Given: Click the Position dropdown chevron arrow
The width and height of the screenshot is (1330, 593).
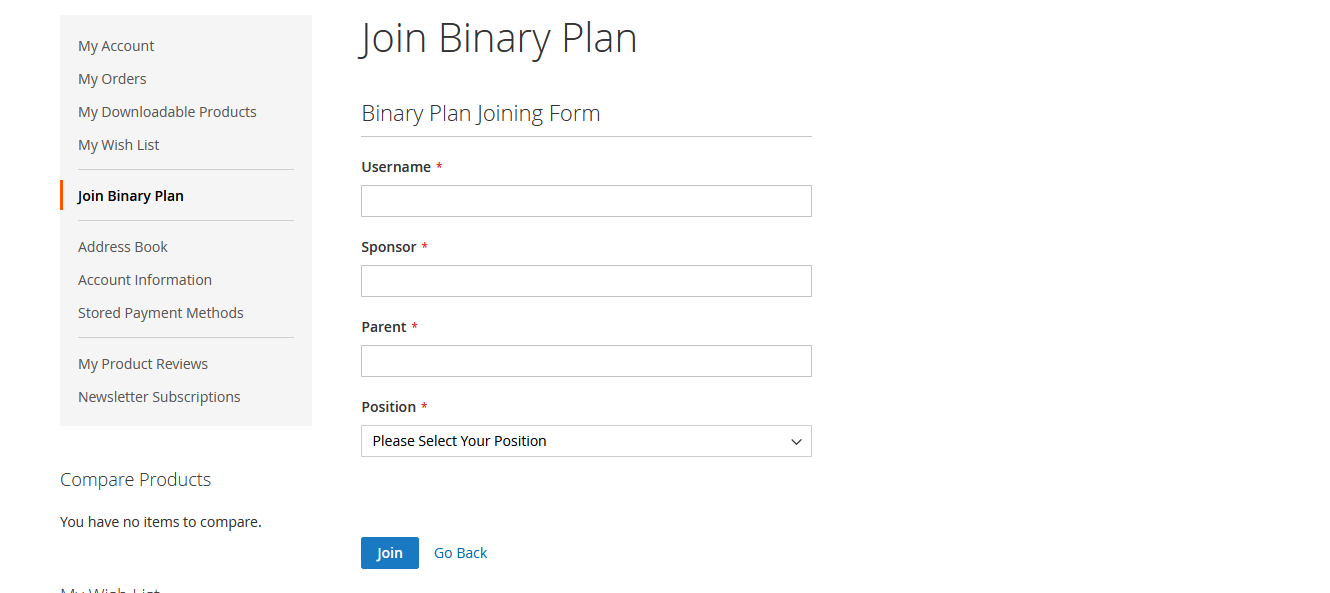Looking at the screenshot, I should pyautogui.click(x=796, y=441).
